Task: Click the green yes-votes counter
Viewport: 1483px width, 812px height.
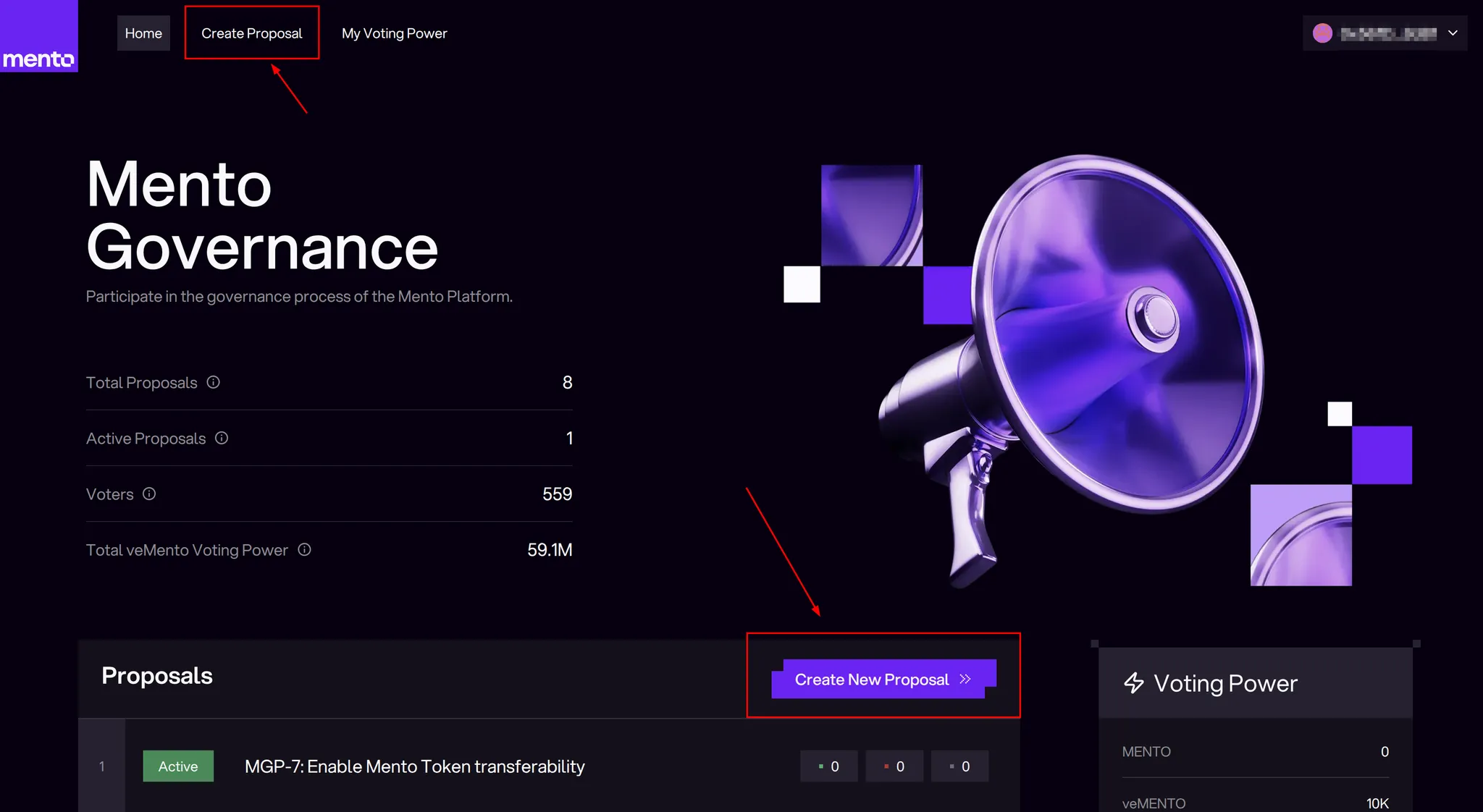Action: tap(828, 766)
